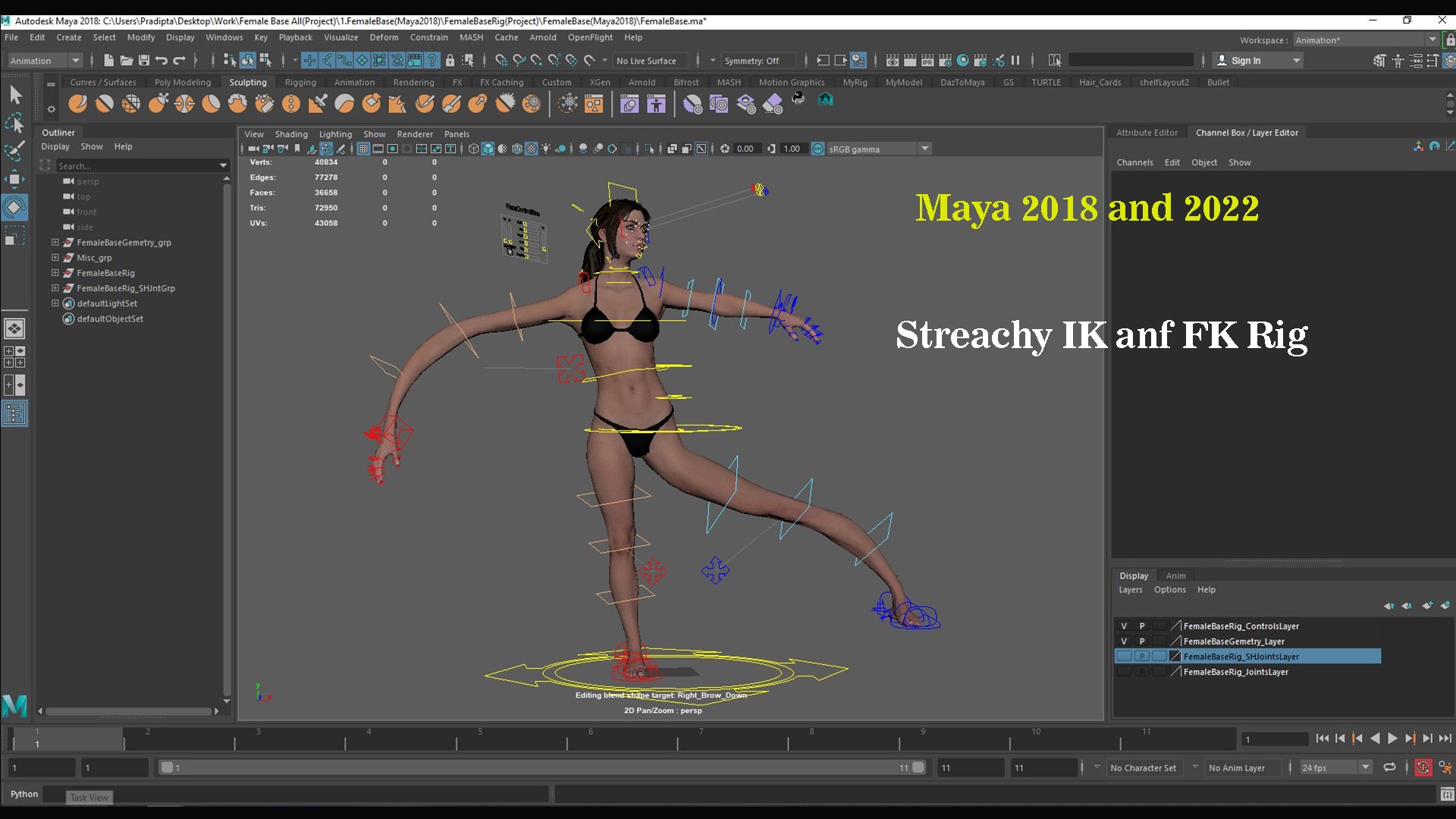Click the Open Scene folder icon
Image resolution: width=1456 pixels, height=819 pixels.
point(127,61)
